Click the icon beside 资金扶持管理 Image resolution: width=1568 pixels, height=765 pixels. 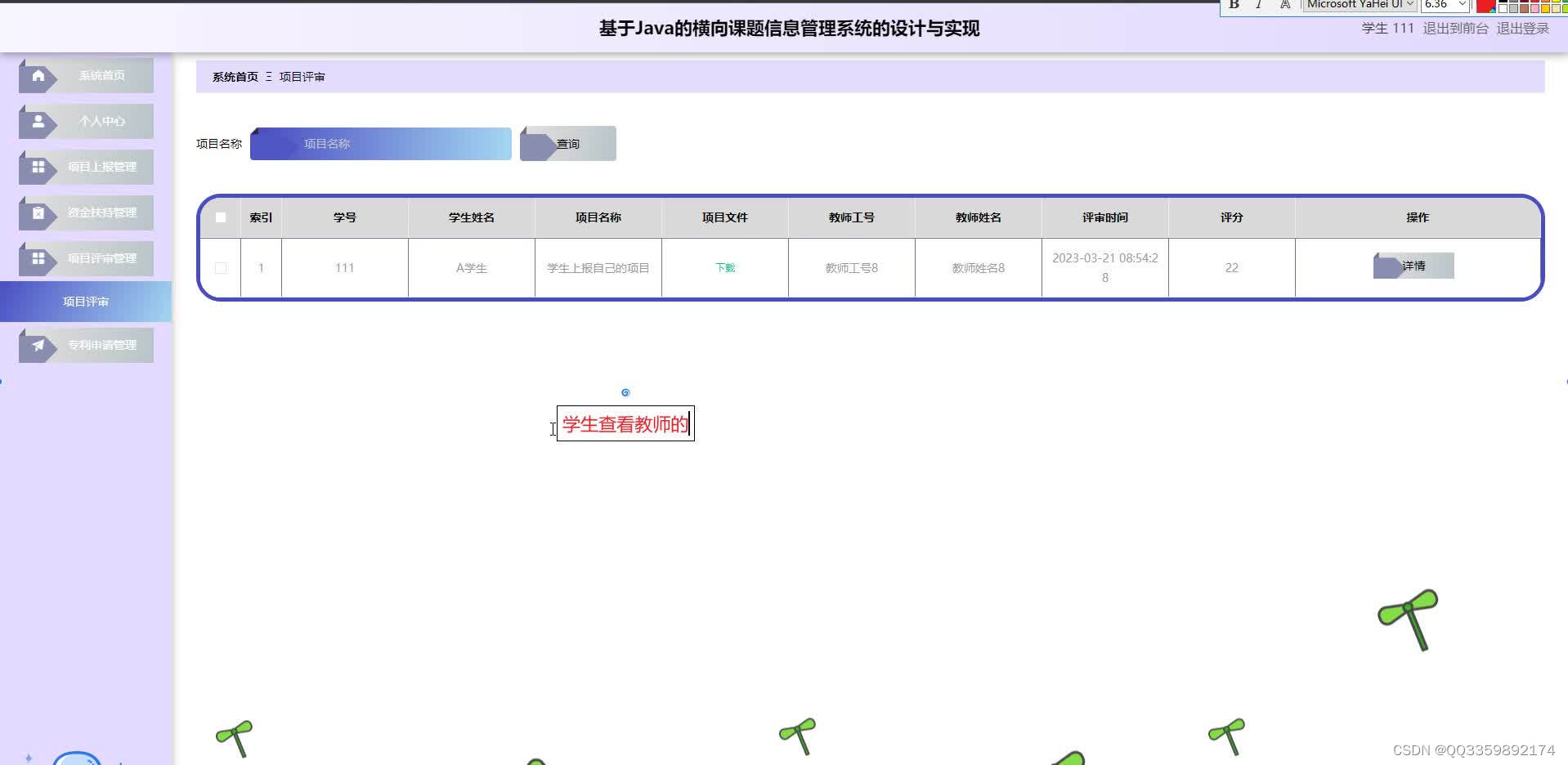click(x=38, y=212)
